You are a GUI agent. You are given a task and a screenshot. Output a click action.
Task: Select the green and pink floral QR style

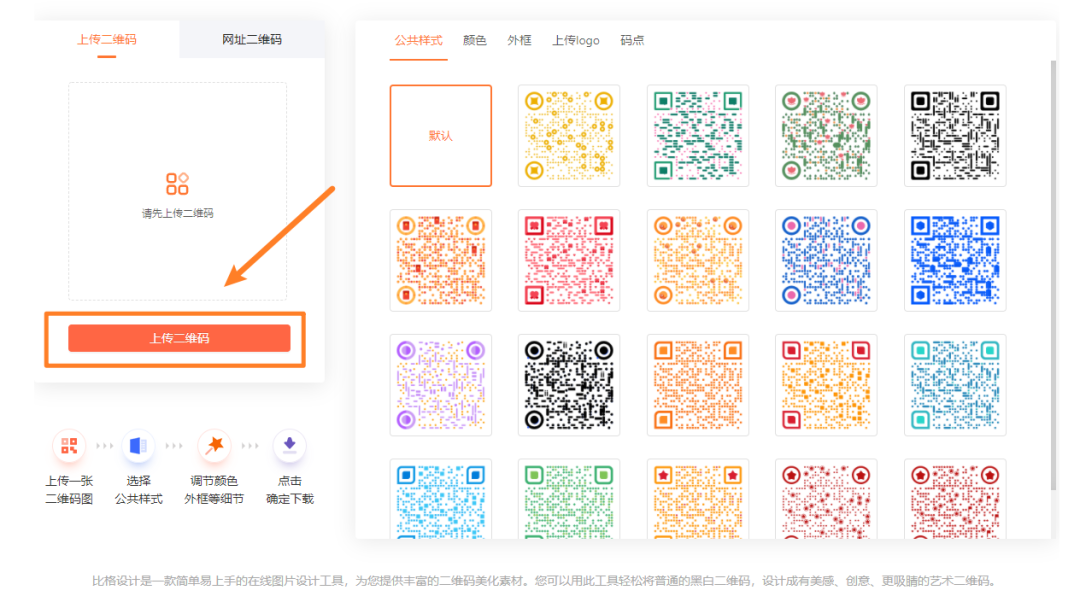[x=826, y=136]
